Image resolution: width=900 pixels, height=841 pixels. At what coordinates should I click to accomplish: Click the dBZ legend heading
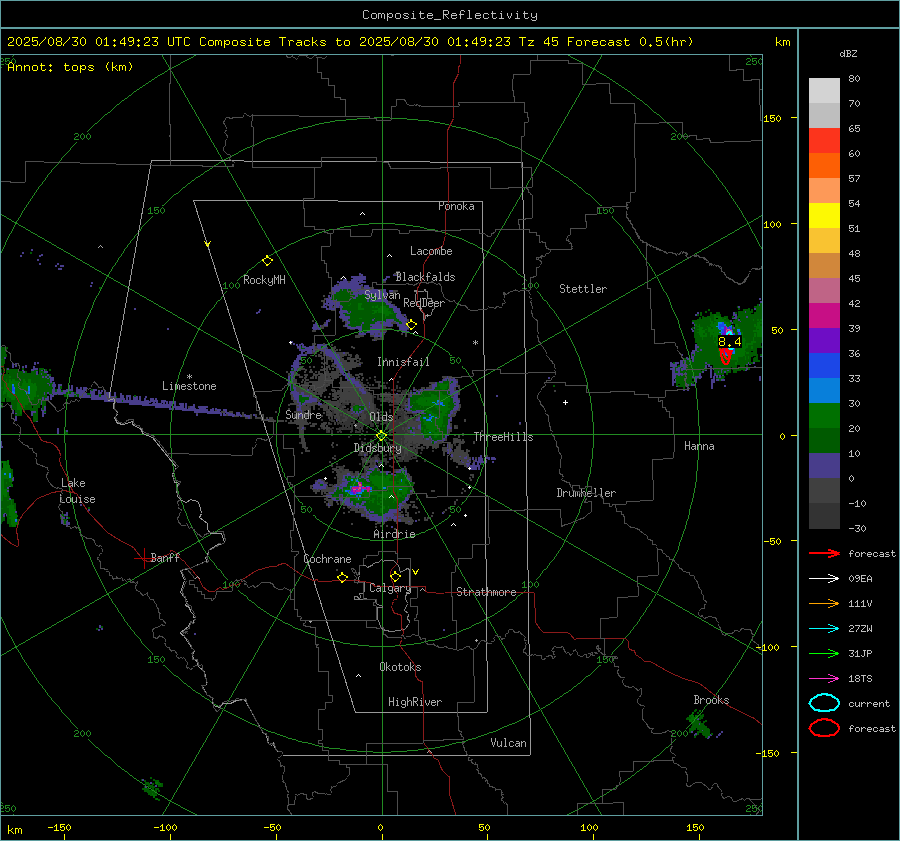[848, 54]
